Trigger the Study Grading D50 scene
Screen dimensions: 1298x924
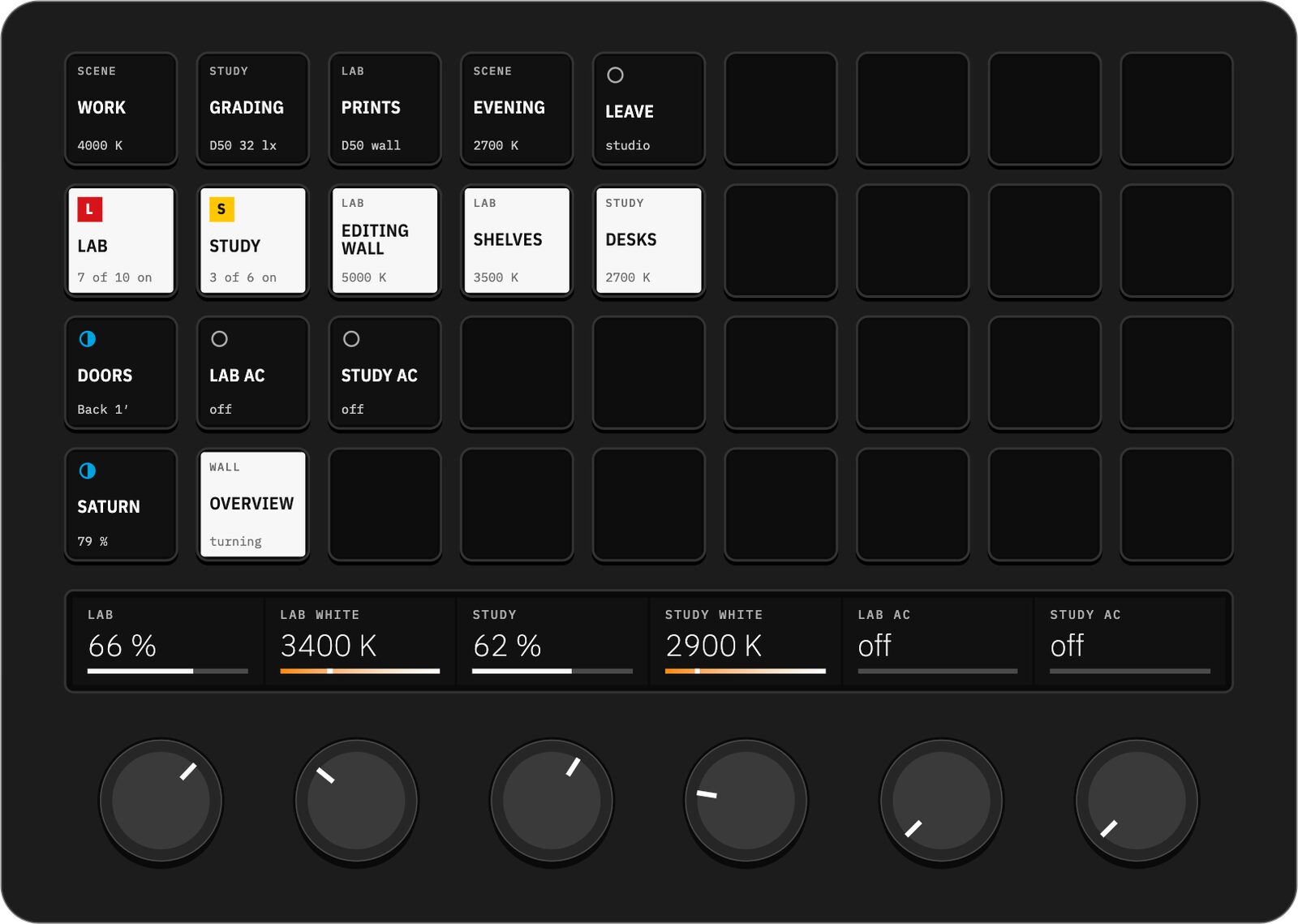click(x=253, y=109)
